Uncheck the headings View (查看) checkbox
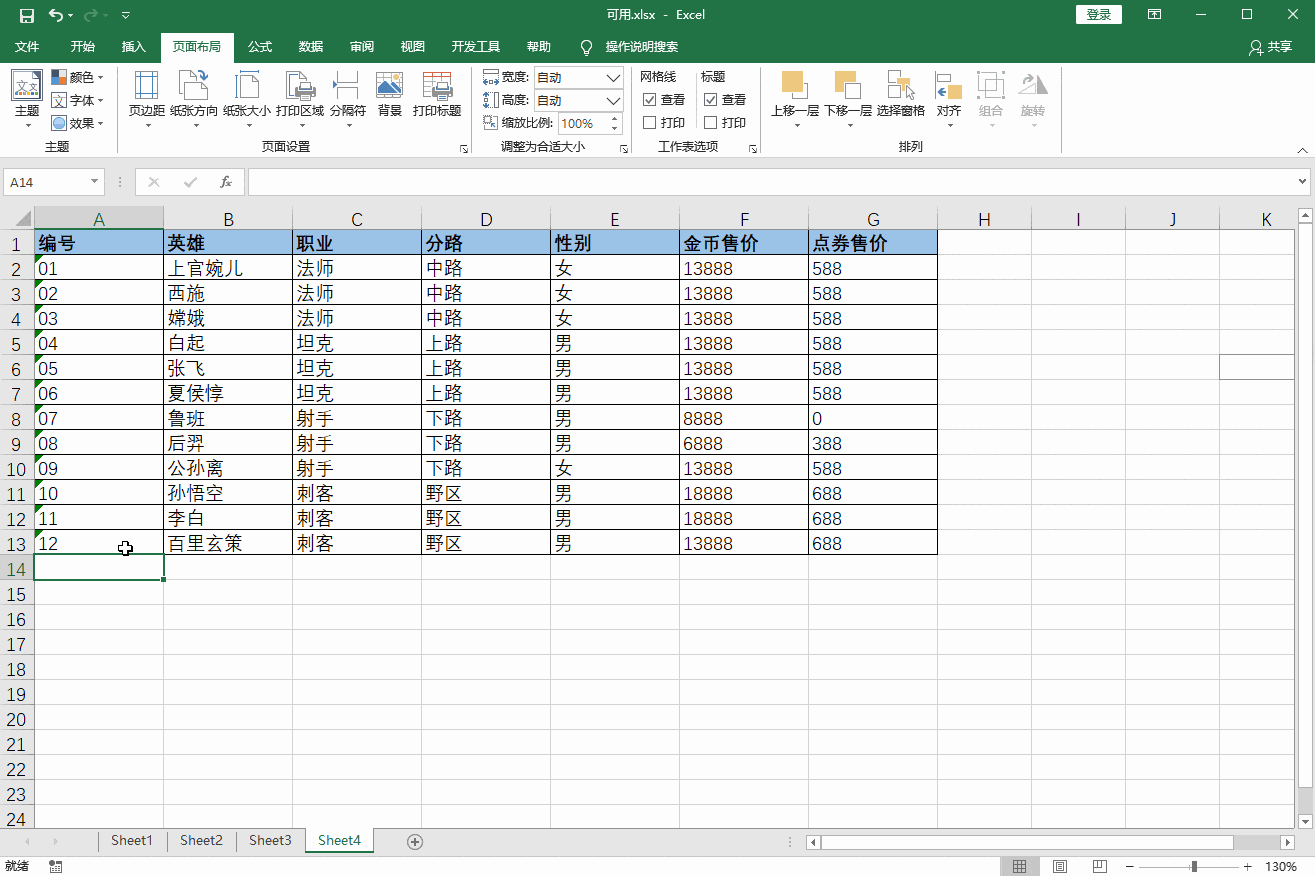 711,100
